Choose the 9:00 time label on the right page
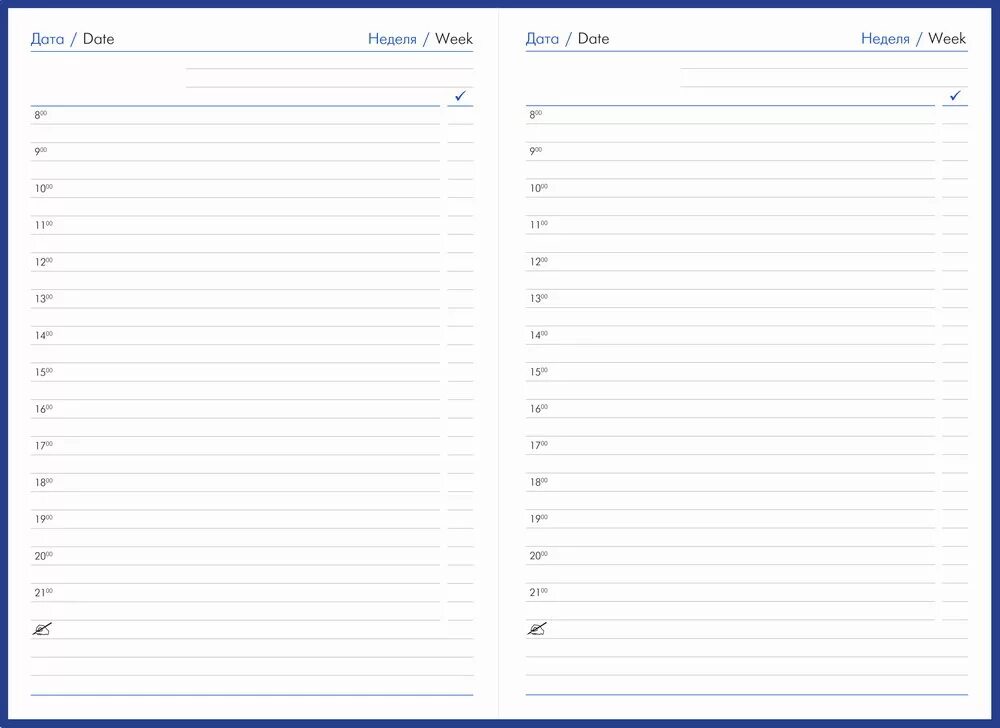This screenshot has height=728, width=1000. click(x=535, y=152)
